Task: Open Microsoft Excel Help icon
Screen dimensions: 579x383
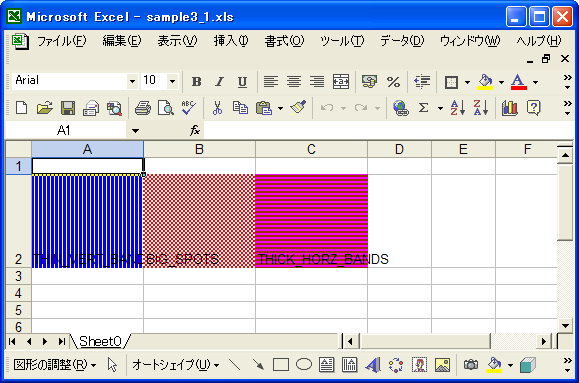Action: (533, 108)
